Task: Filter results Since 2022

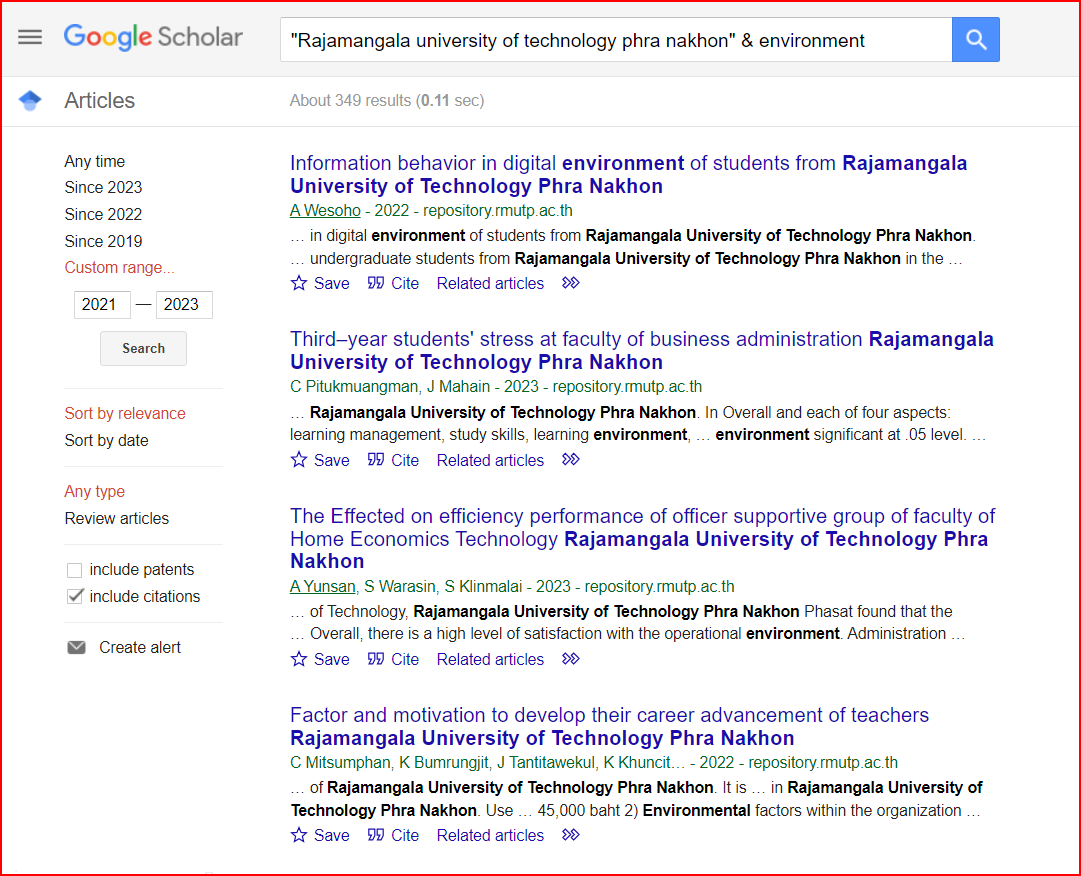Action: click(x=103, y=214)
